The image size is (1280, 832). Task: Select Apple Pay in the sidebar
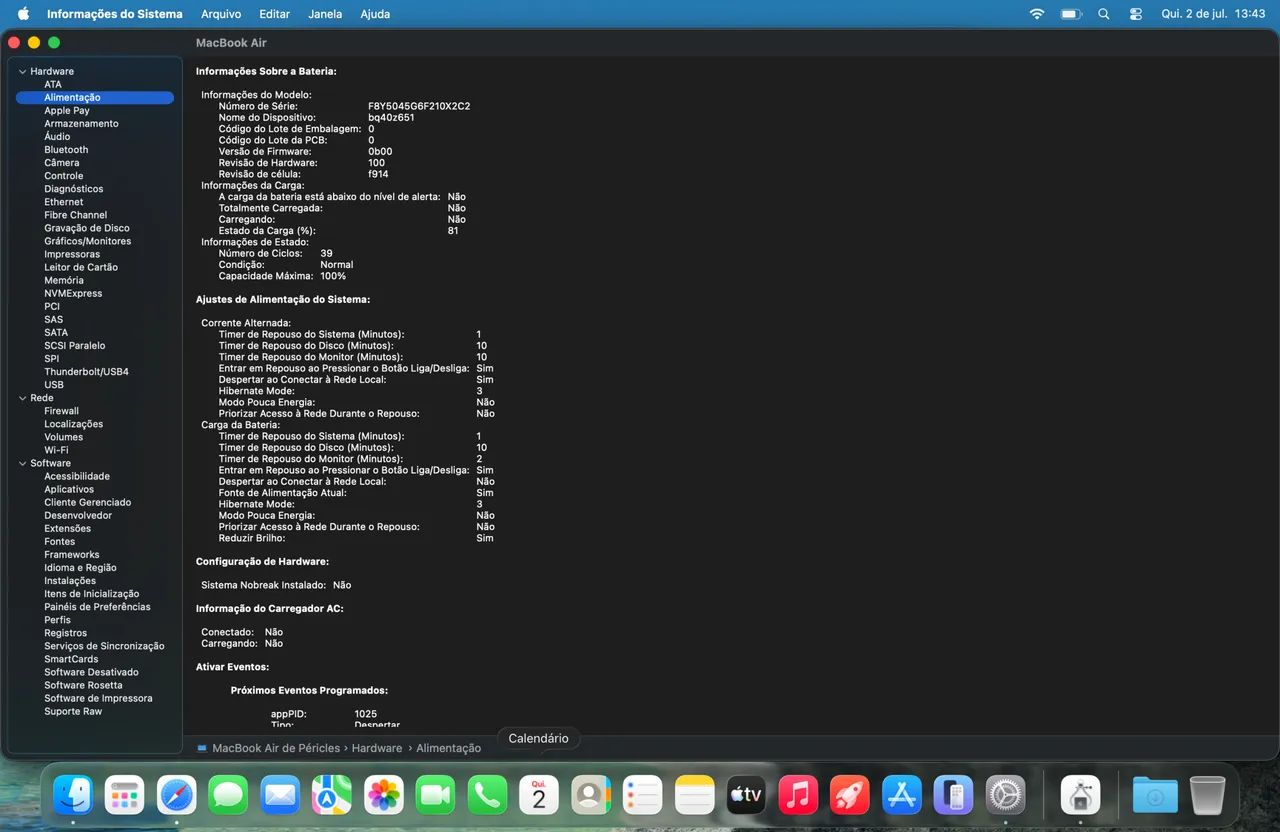pos(67,111)
